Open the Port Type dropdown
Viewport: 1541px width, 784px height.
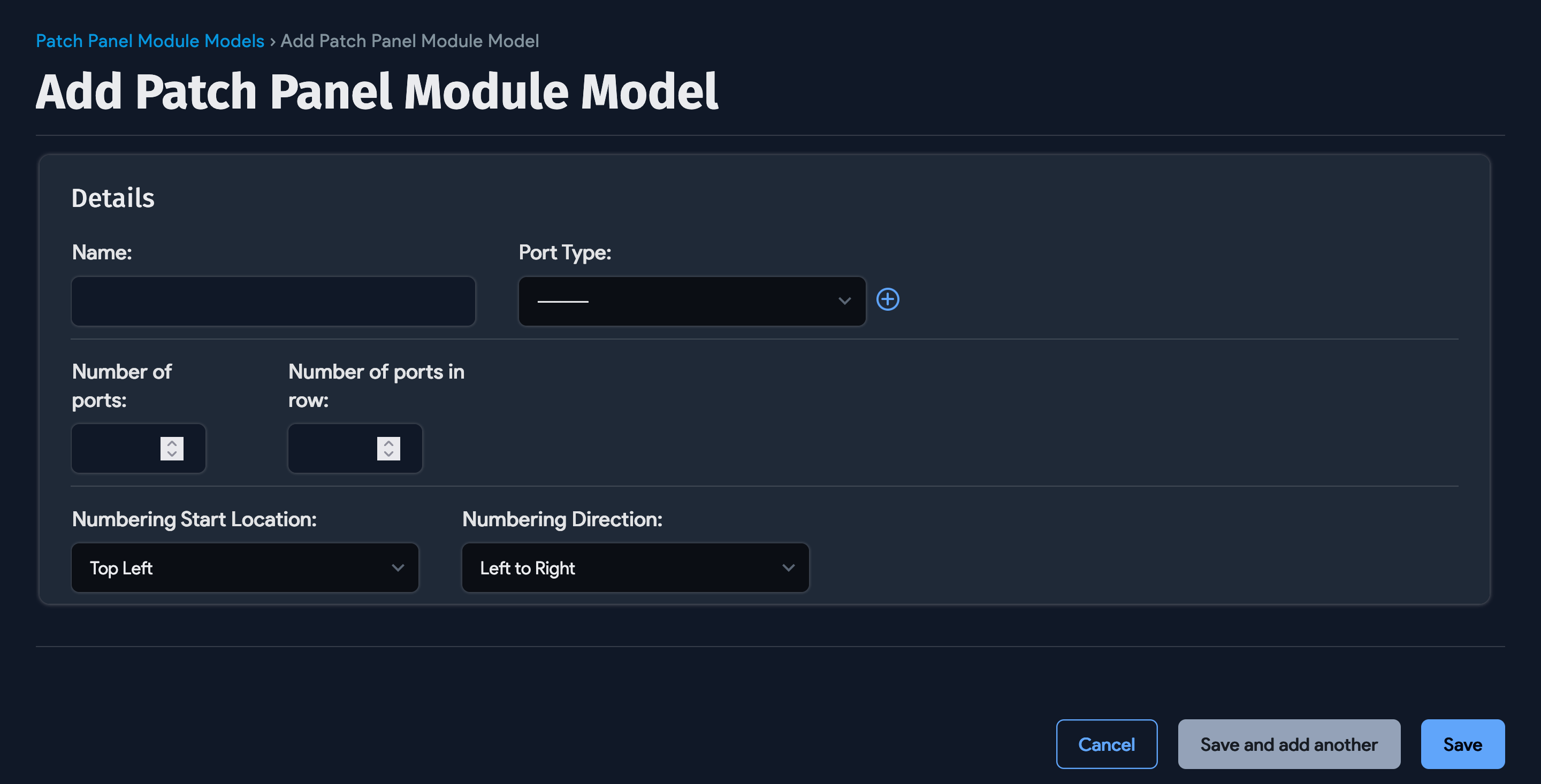pyautogui.click(x=691, y=301)
